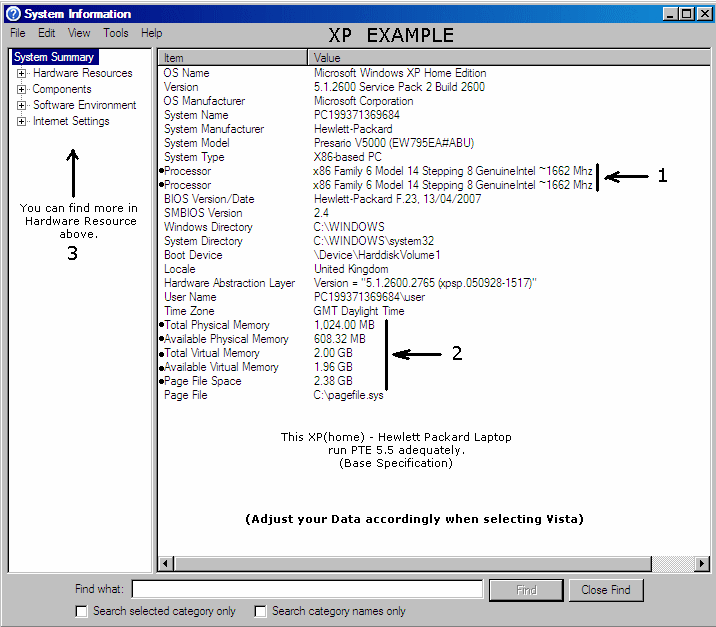Open the View menu
Viewport: 716px width, 627px height.
79,33
